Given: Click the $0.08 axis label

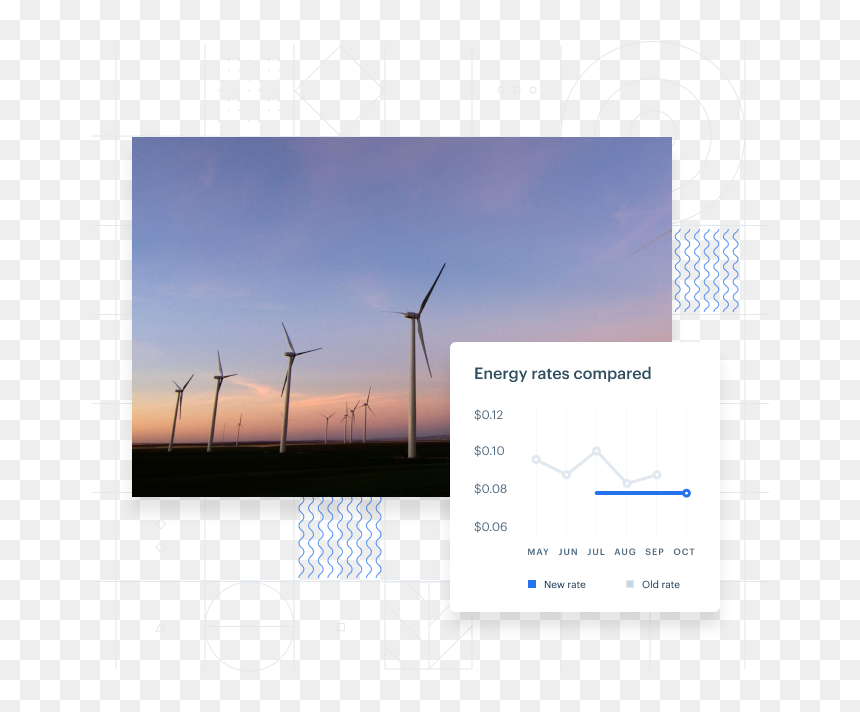Looking at the screenshot, I should coord(490,489).
